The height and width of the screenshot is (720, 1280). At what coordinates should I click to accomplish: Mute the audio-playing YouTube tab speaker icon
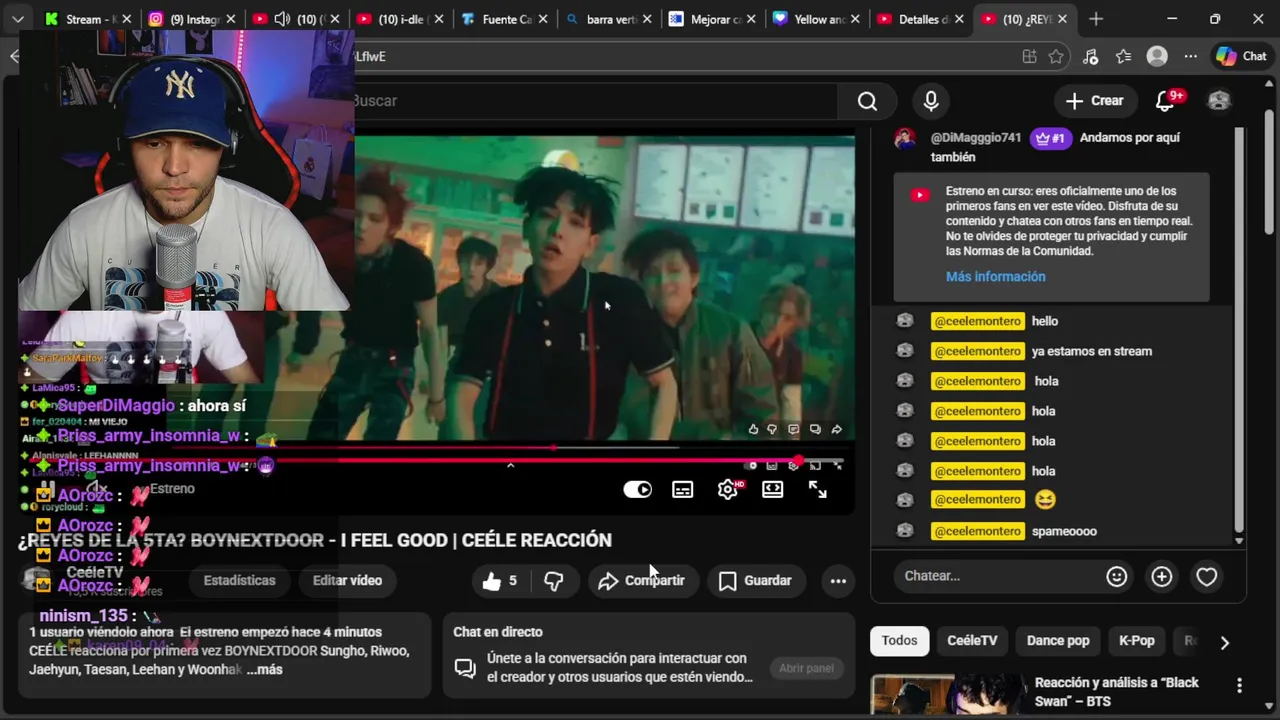tap(282, 19)
